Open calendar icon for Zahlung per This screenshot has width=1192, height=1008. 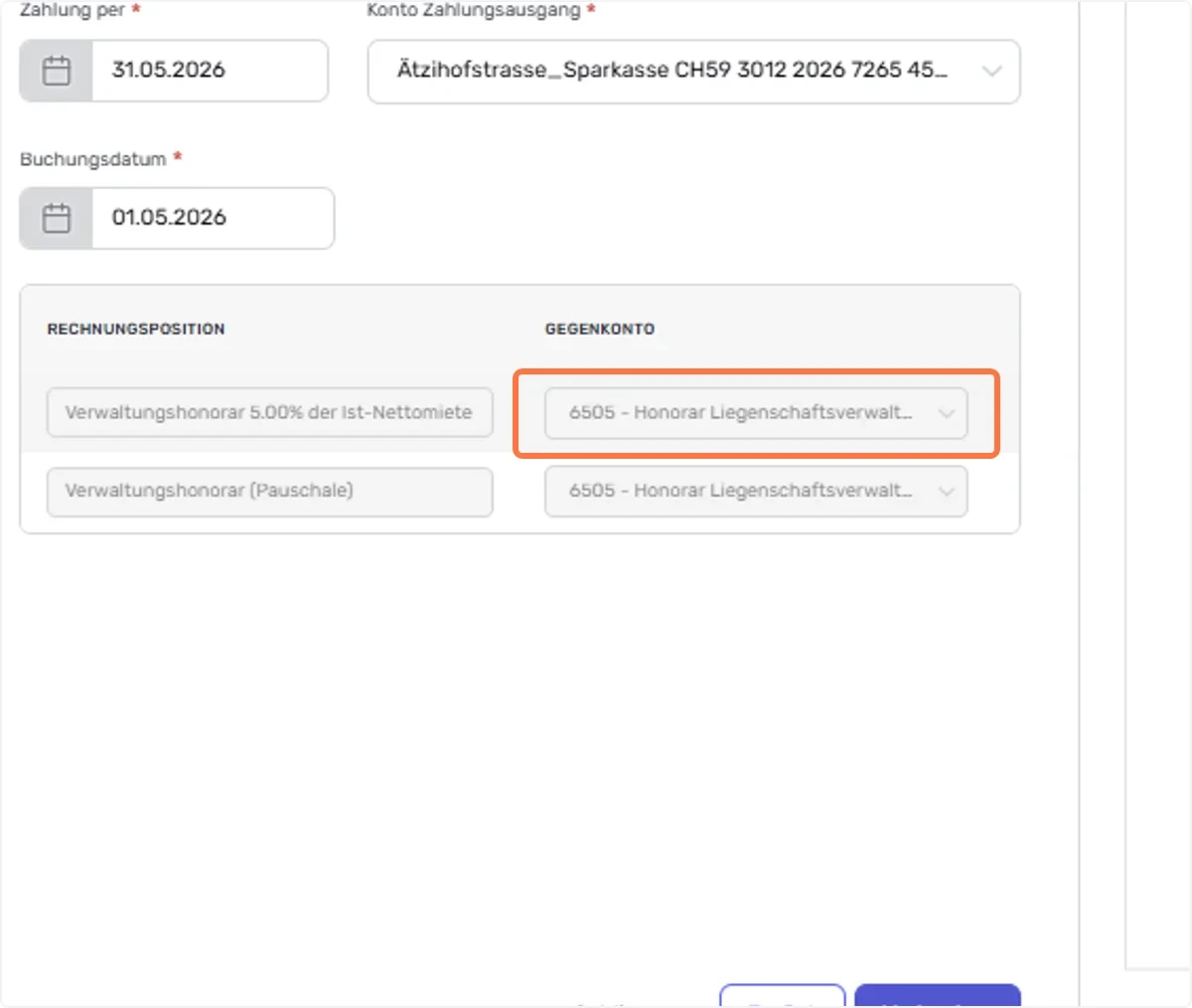click(57, 71)
